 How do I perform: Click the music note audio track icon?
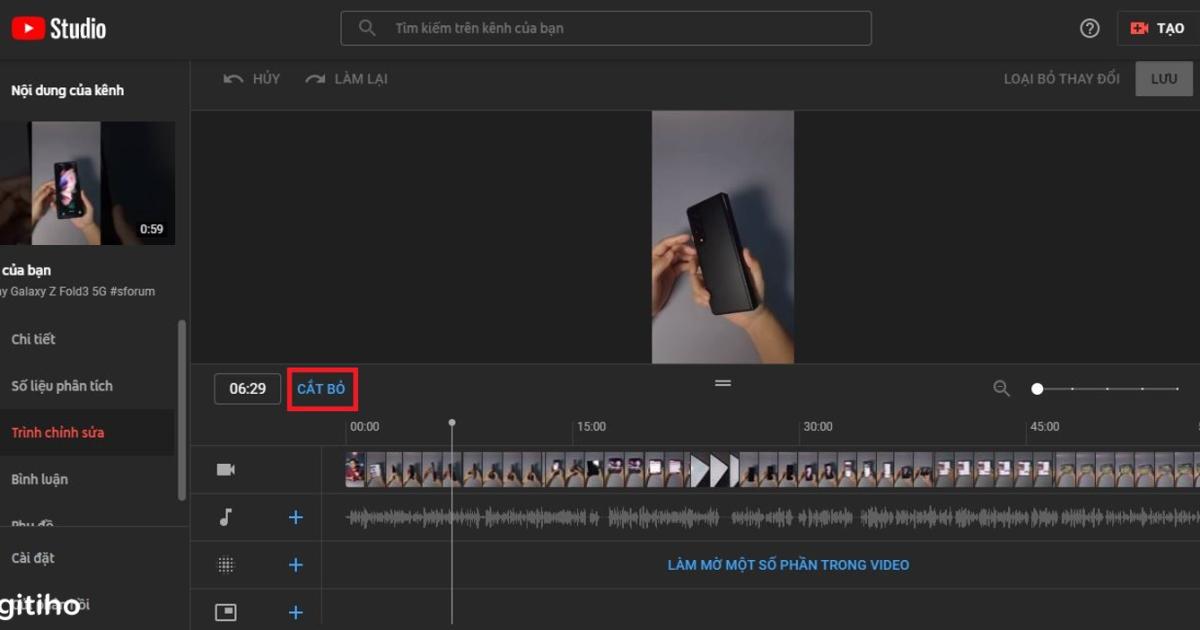pos(225,517)
